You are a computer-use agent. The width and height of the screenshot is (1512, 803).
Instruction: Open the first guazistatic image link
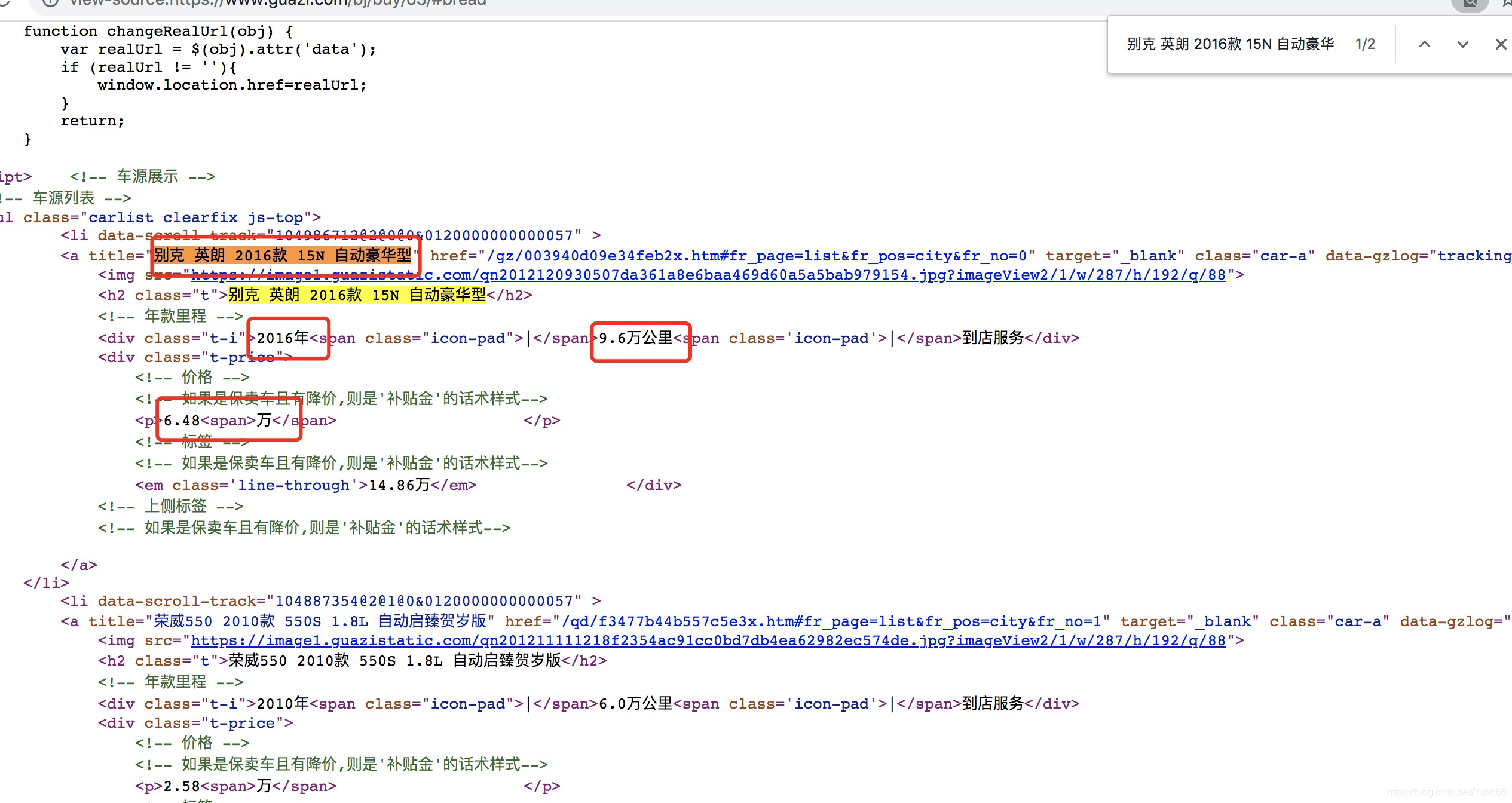tap(708, 275)
